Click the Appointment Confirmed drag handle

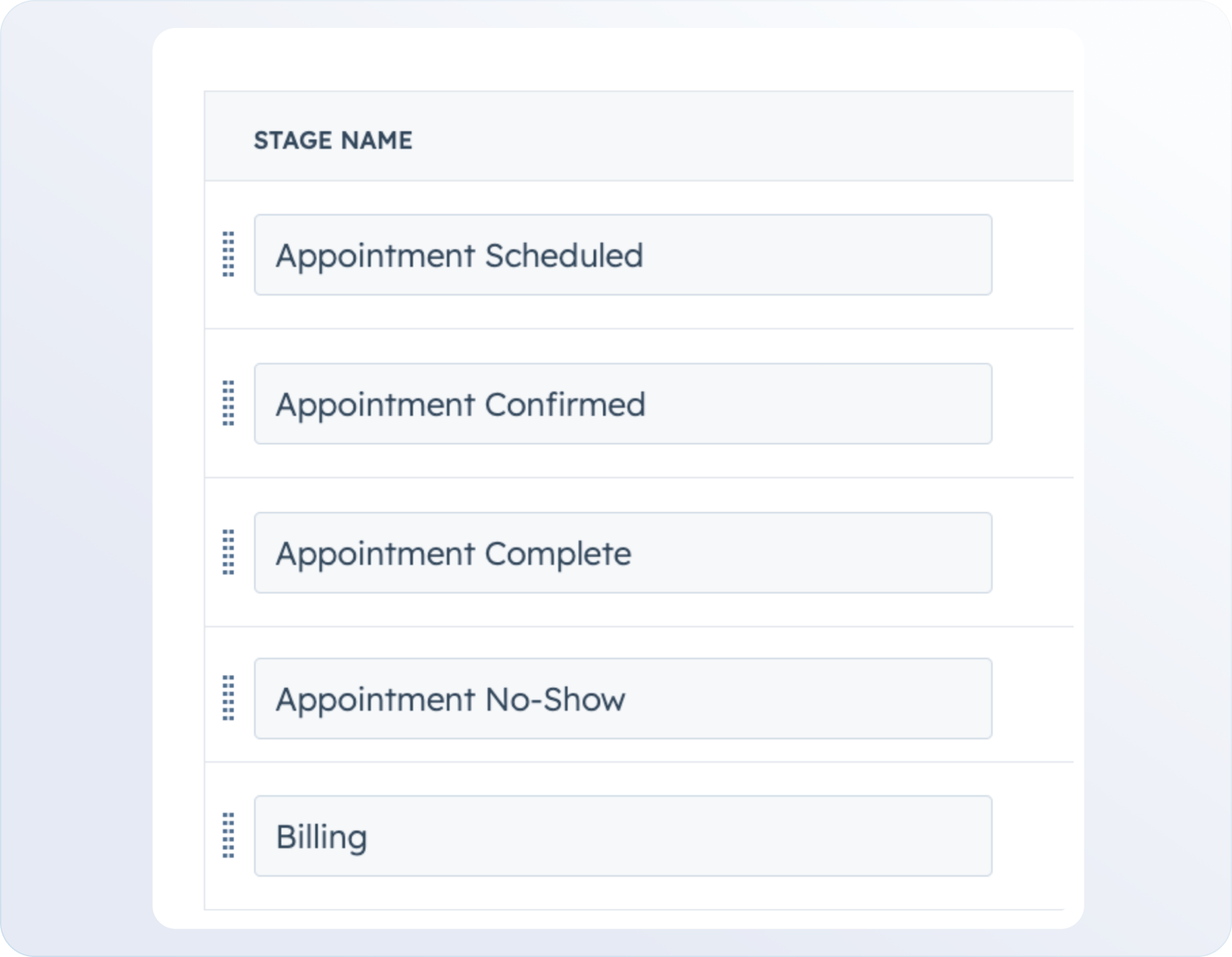[228, 403]
